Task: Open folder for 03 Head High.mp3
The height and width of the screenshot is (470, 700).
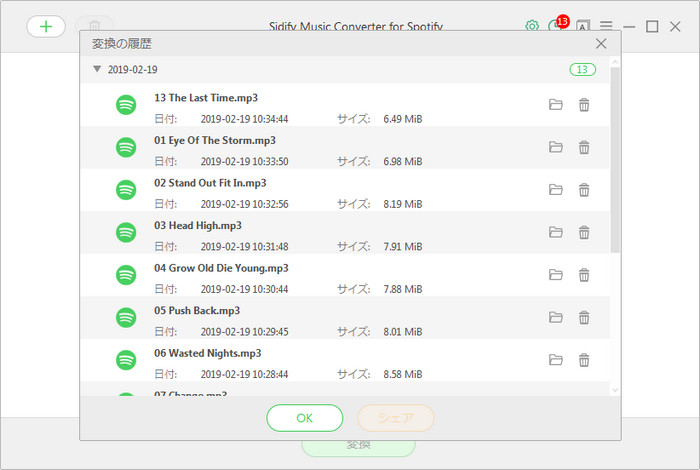Action: point(555,232)
